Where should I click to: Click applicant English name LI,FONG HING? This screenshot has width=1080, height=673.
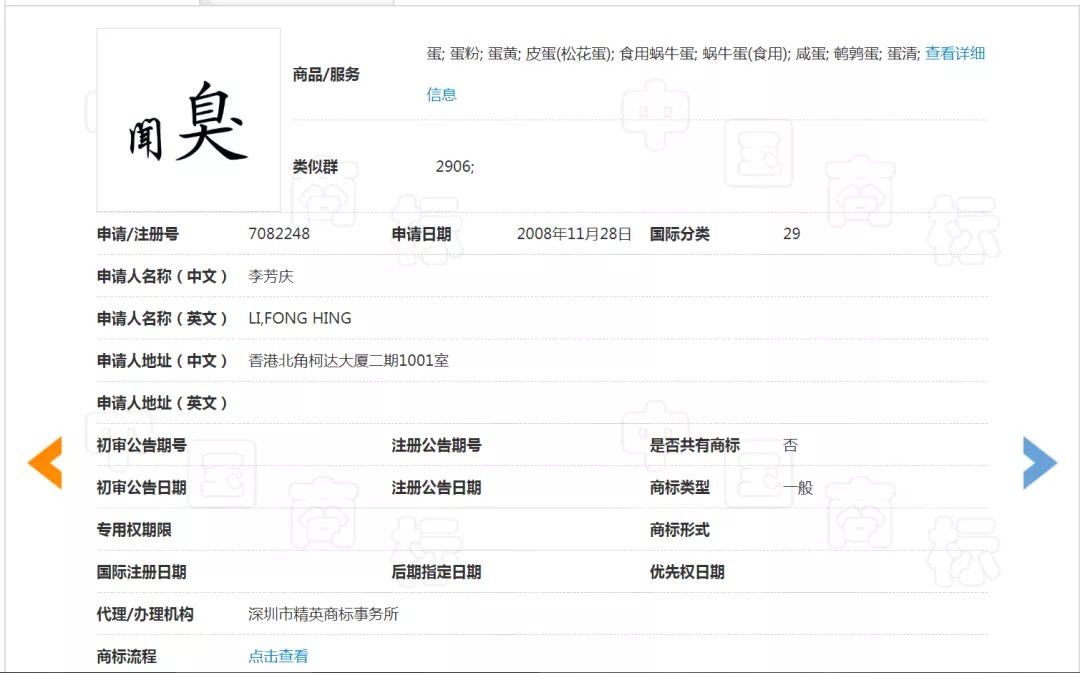[x=300, y=318]
